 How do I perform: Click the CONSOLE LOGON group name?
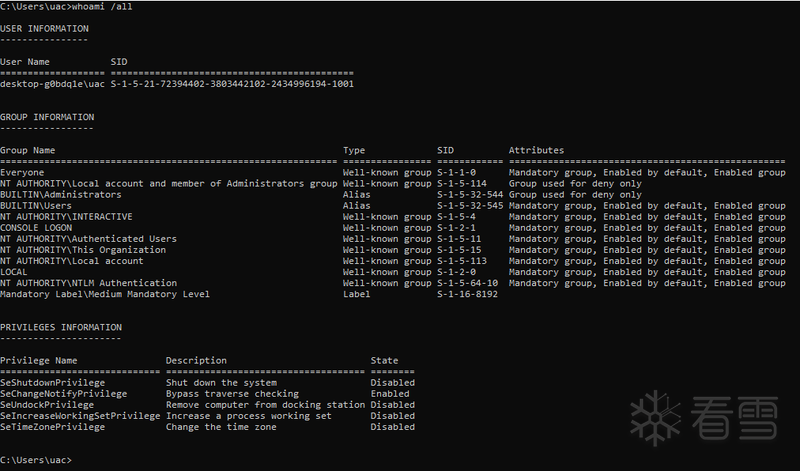point(36,228)
